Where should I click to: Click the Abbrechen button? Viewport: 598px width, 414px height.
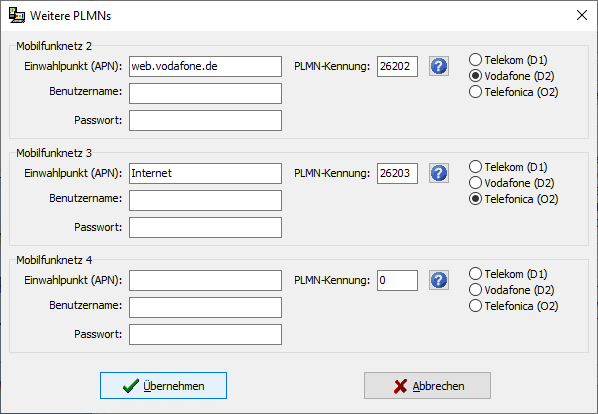coord(427,386)
